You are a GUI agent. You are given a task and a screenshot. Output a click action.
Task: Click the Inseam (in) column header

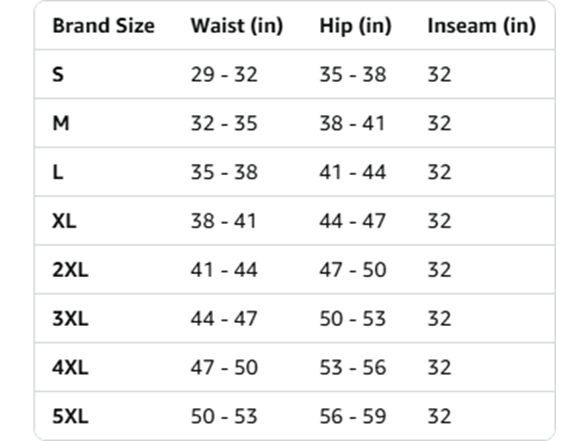[482, 26]
